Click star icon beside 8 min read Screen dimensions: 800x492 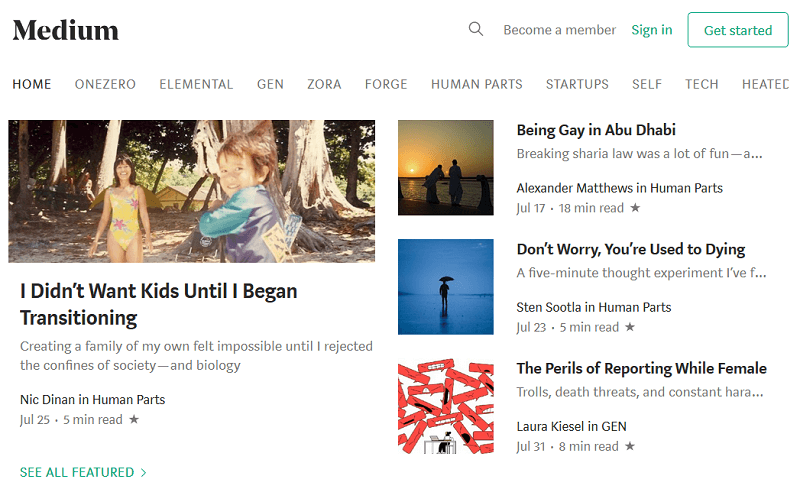(x=630, y=446)
